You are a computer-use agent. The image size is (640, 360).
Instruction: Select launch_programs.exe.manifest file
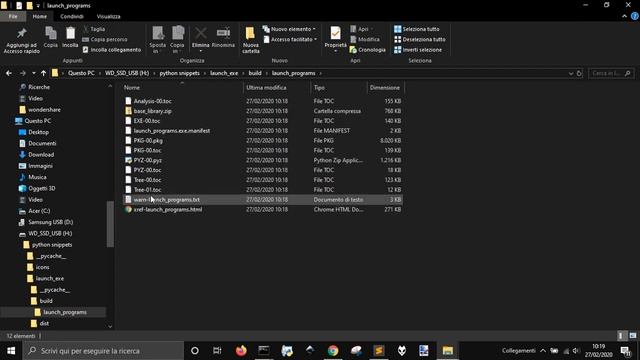pos(172,131)
